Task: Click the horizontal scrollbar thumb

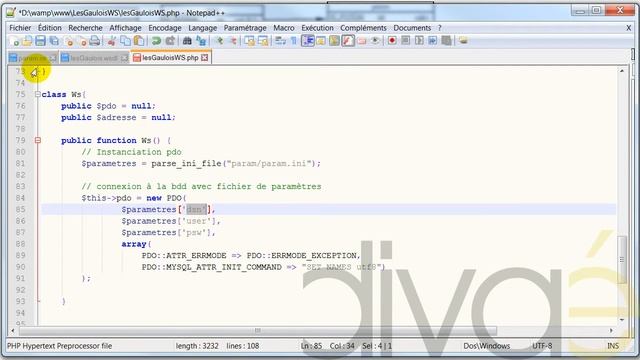Action: [258, 330]
